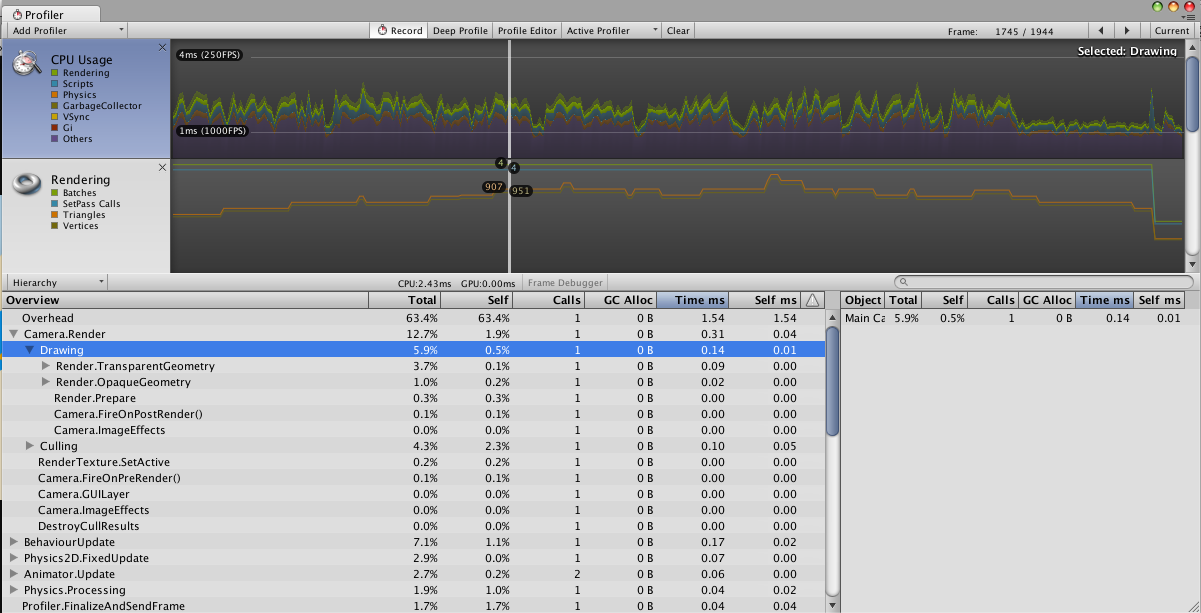Enable Deep Profile mode
Screen dimensions: 1201x613
click(x=459, y=30)
